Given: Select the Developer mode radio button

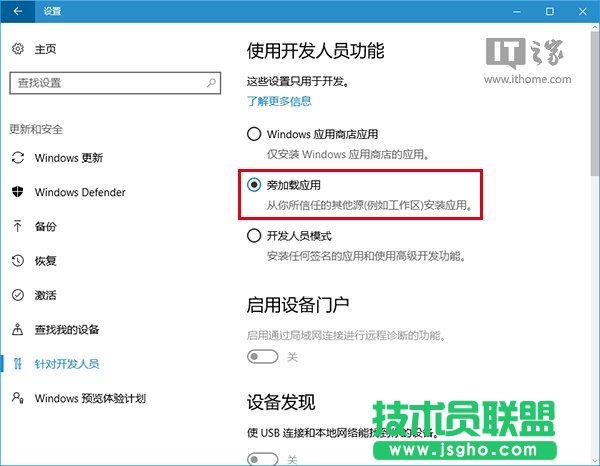Looking at the screenshot, I should coord(255,236).
